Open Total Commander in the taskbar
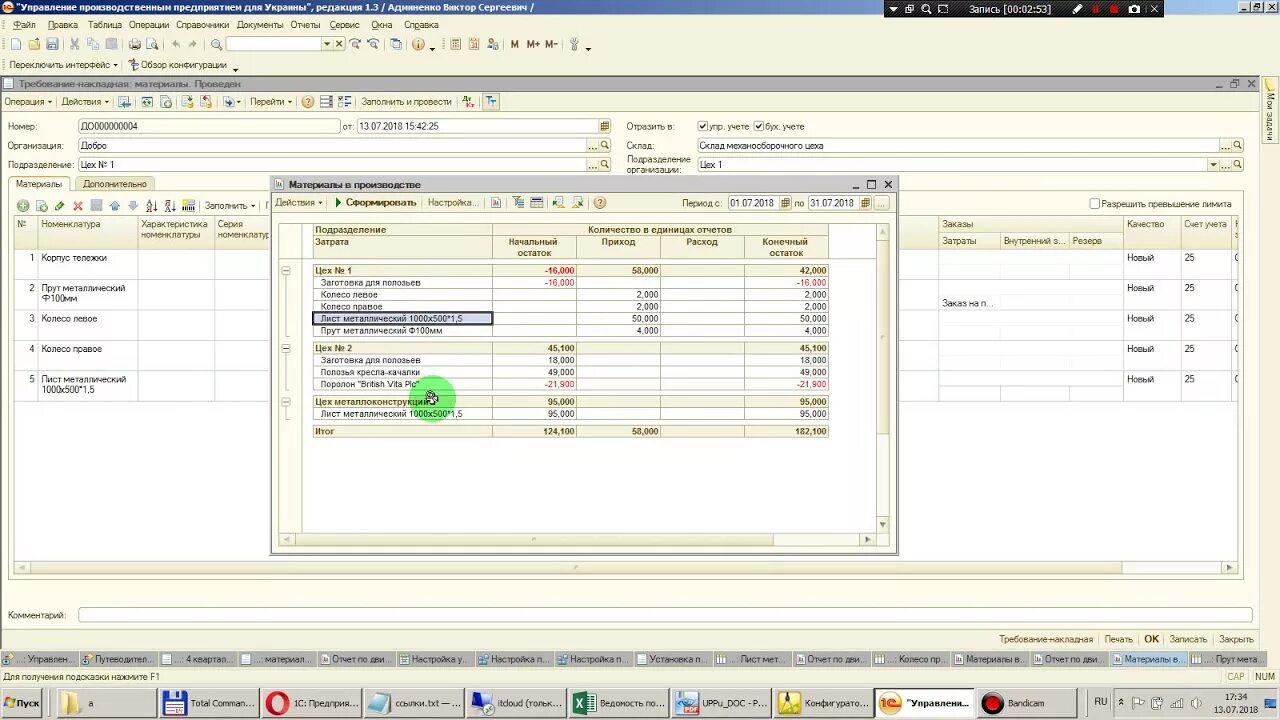Viewport: 1280px width, 720px height. coord(209,703)
